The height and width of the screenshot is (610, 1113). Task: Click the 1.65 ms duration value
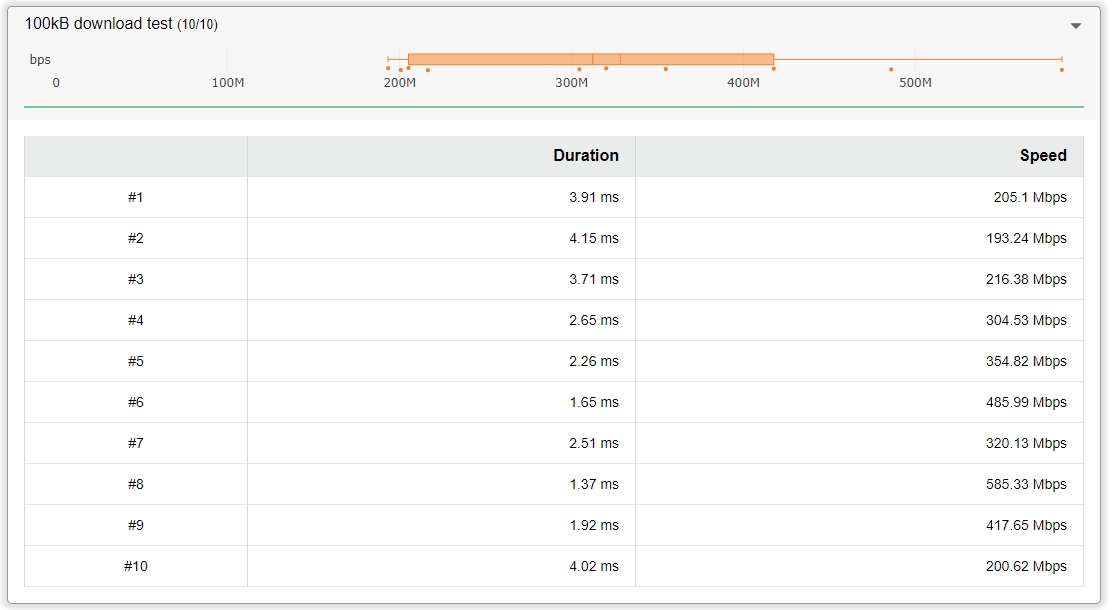coord(593,403)
